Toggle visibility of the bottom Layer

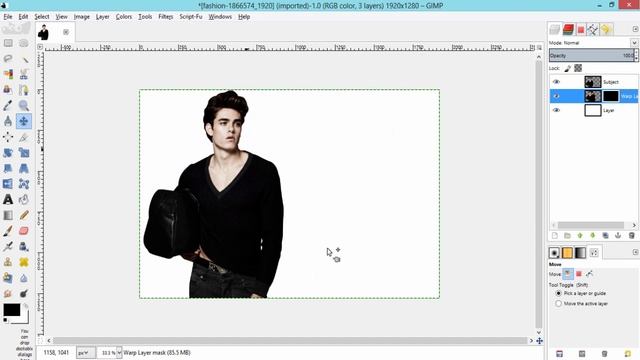pos(556,110)
